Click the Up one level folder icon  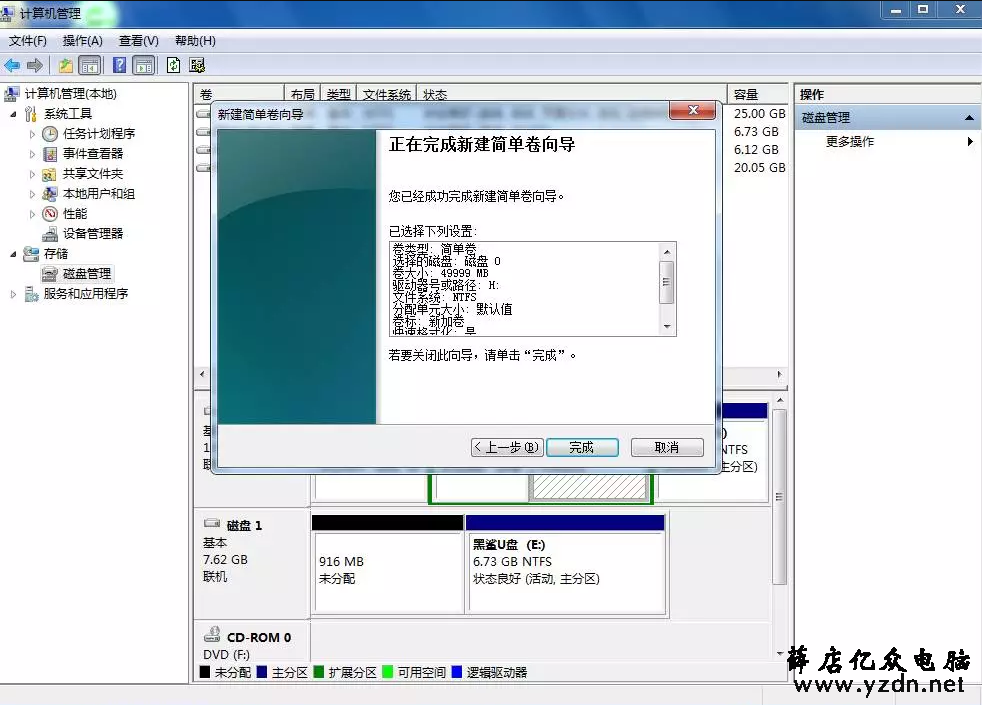click(66, 65)
